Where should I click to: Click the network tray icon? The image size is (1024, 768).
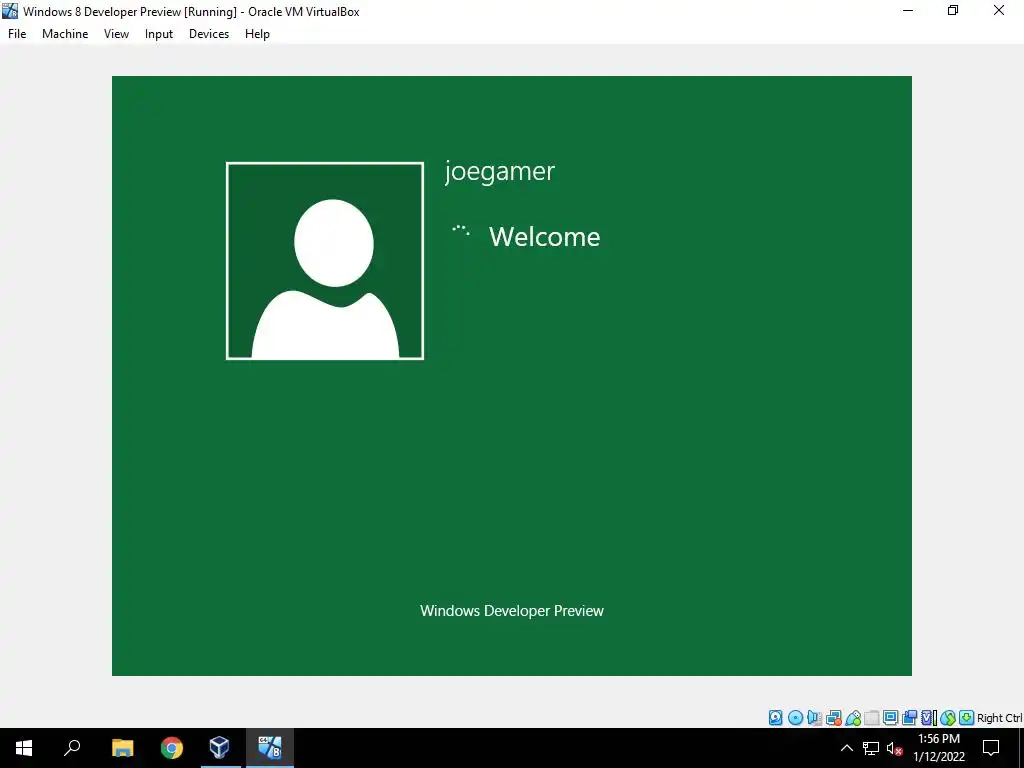point(871,748)
